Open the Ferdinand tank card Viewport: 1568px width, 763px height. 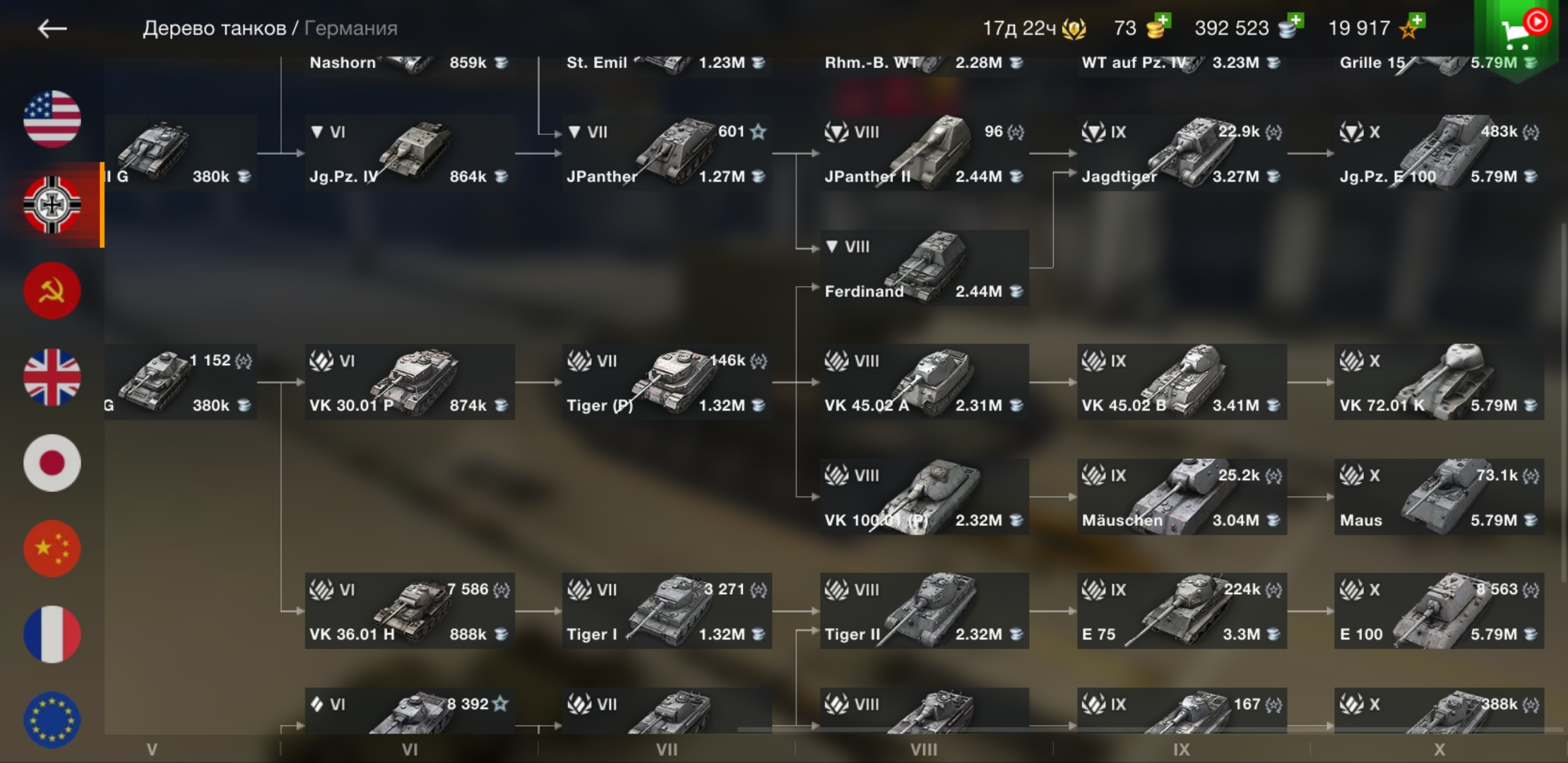coord(925,268)
